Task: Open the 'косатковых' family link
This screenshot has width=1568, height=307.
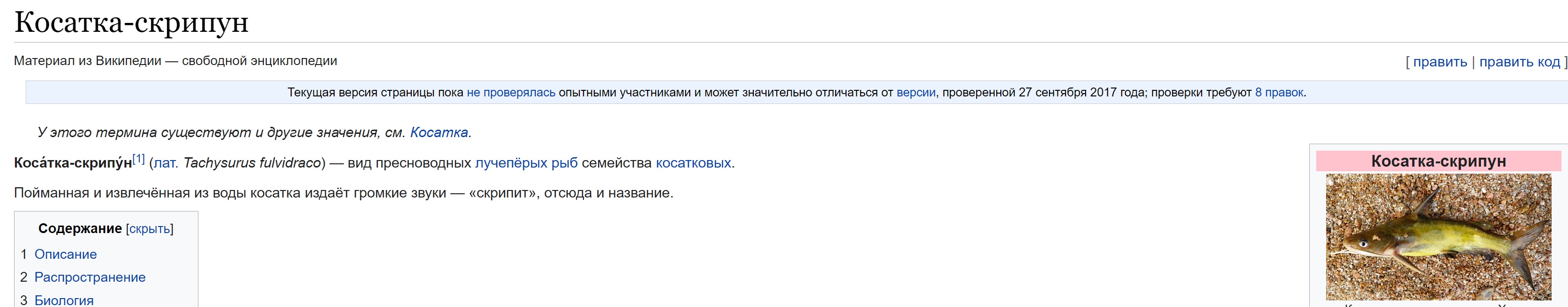Action: pos(693,163)
